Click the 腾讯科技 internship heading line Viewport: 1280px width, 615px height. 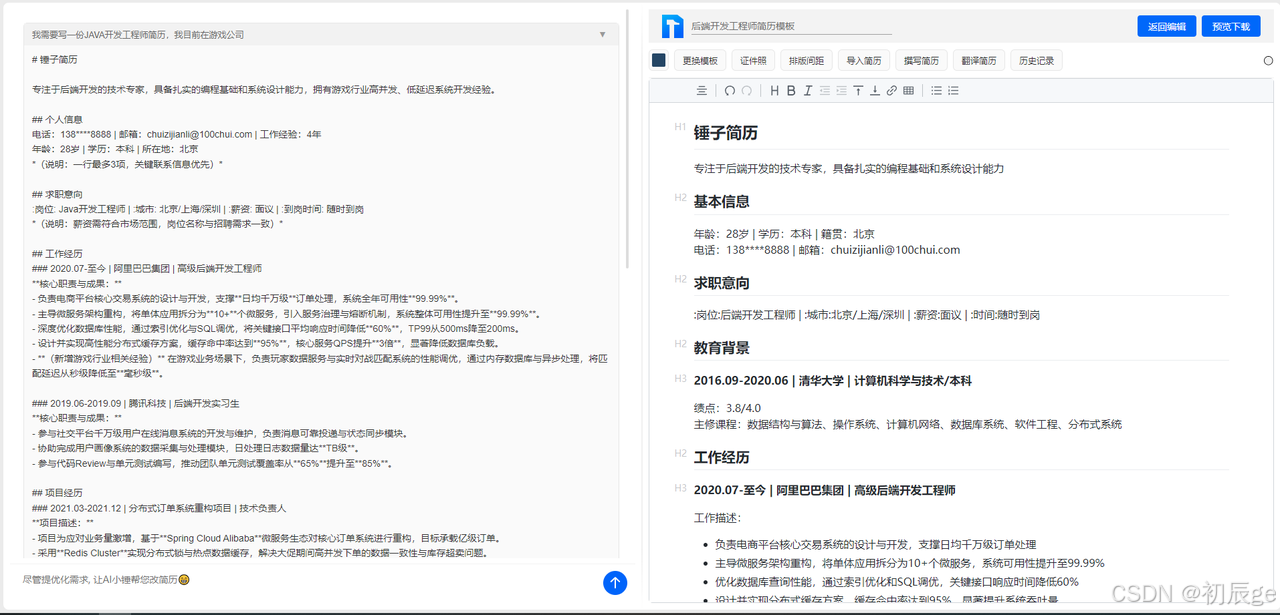(x=135, y=403)
